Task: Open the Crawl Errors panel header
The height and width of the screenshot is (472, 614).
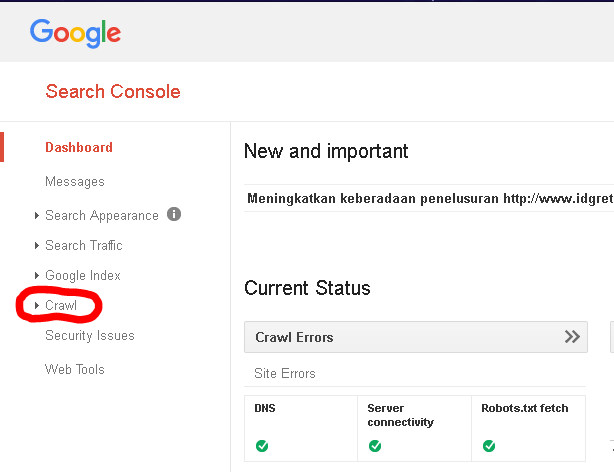Action: tap(416, 337)
